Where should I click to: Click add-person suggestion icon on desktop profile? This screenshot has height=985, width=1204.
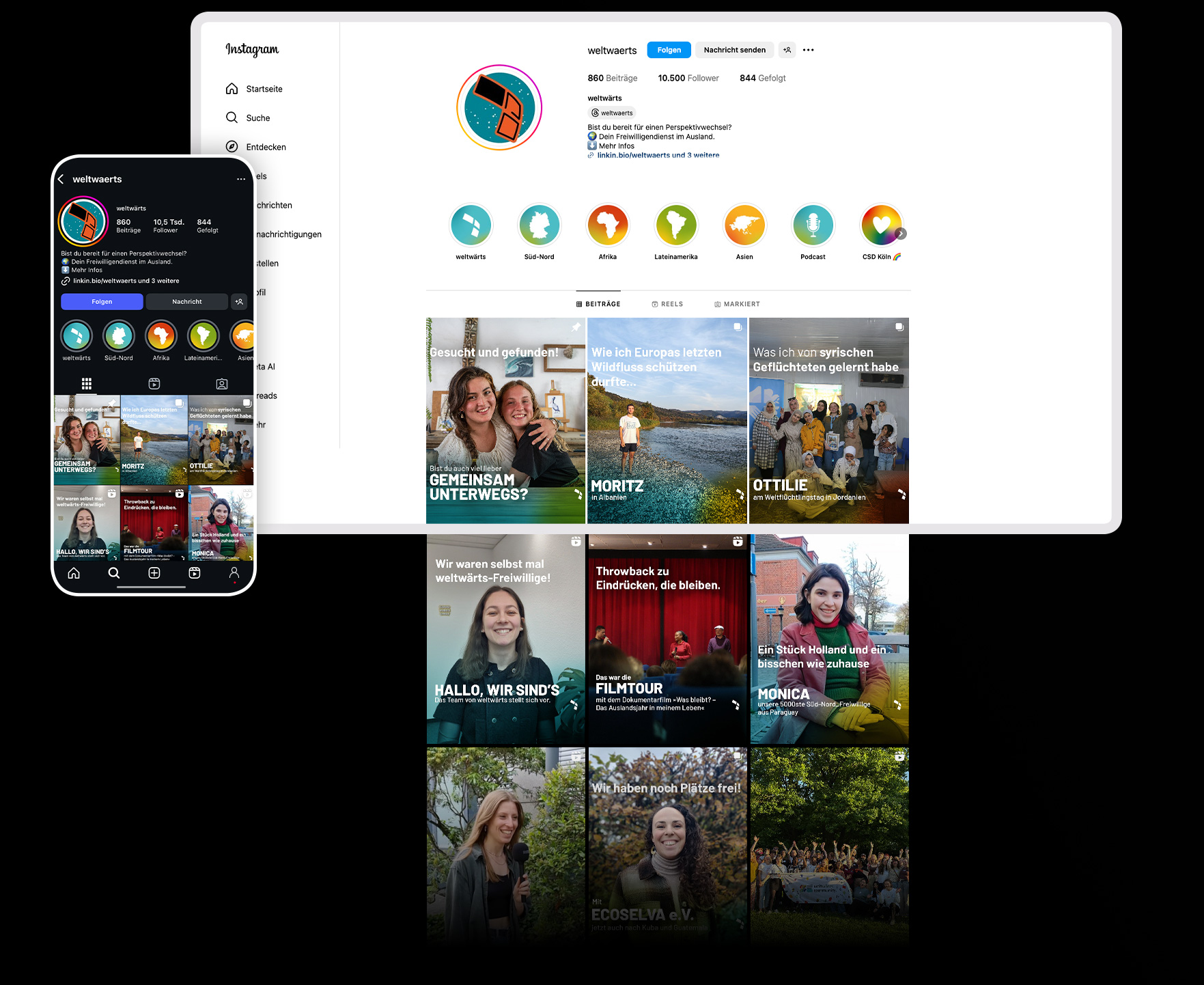787,50
